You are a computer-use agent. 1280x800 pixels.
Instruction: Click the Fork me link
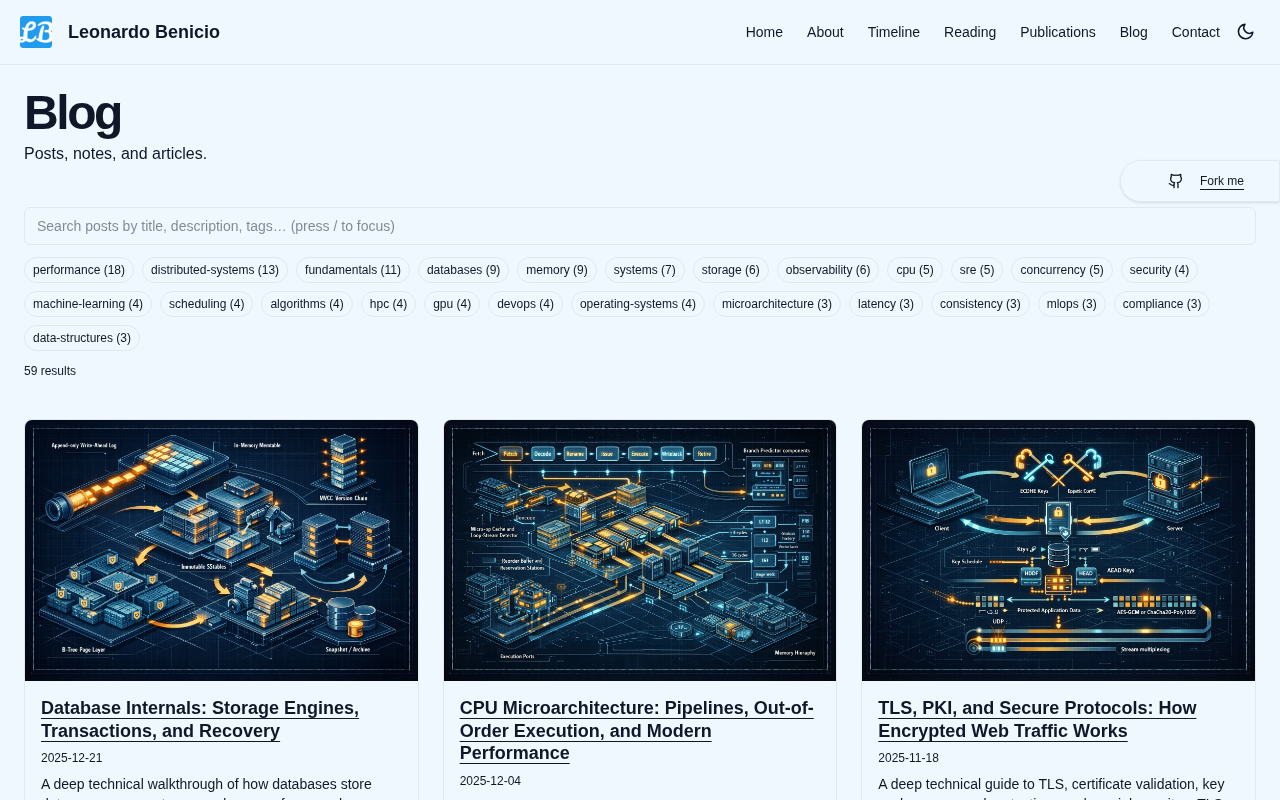[x=1222, y=181]
